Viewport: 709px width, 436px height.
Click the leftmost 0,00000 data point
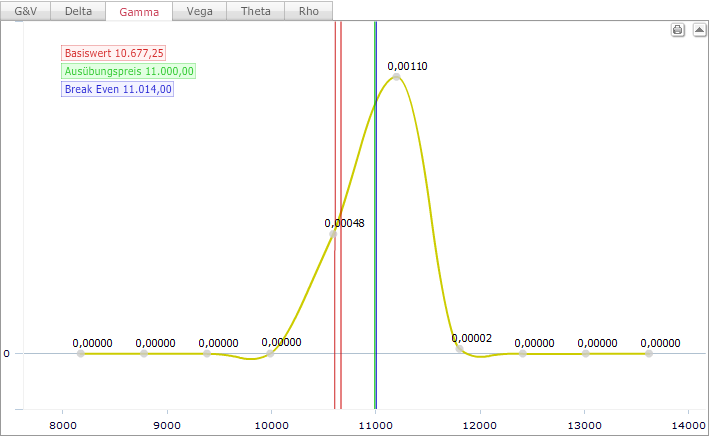click(x=81, y=353)
